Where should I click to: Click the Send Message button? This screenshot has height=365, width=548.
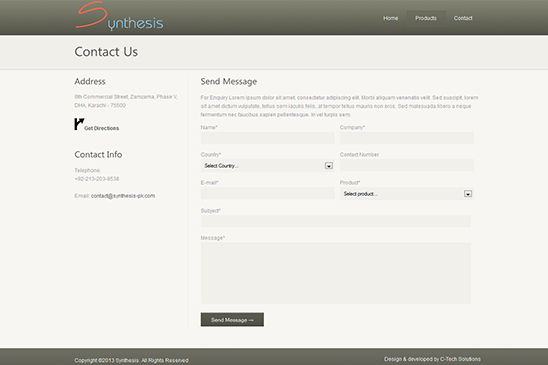click(x=232, y=320)
